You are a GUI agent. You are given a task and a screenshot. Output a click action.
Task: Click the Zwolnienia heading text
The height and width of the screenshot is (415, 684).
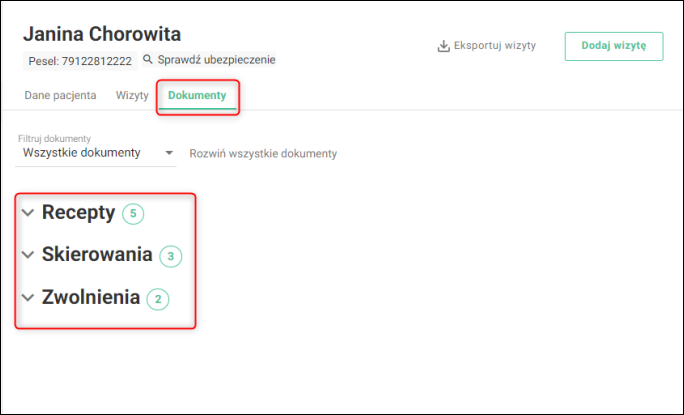coord(91,297)
